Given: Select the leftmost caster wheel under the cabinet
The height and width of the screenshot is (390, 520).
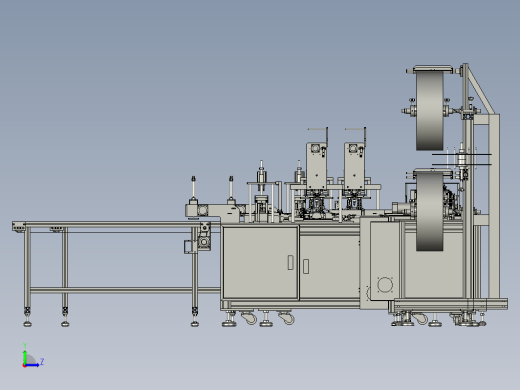Looking at the screenshot, I should tap(249, 318).
